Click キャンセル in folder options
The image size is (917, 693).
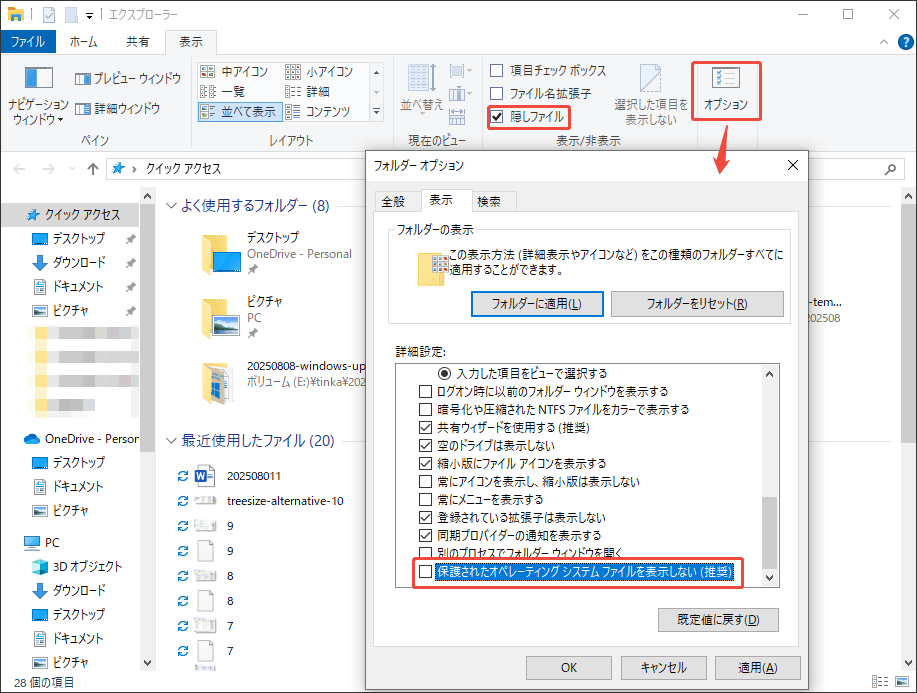664,668
